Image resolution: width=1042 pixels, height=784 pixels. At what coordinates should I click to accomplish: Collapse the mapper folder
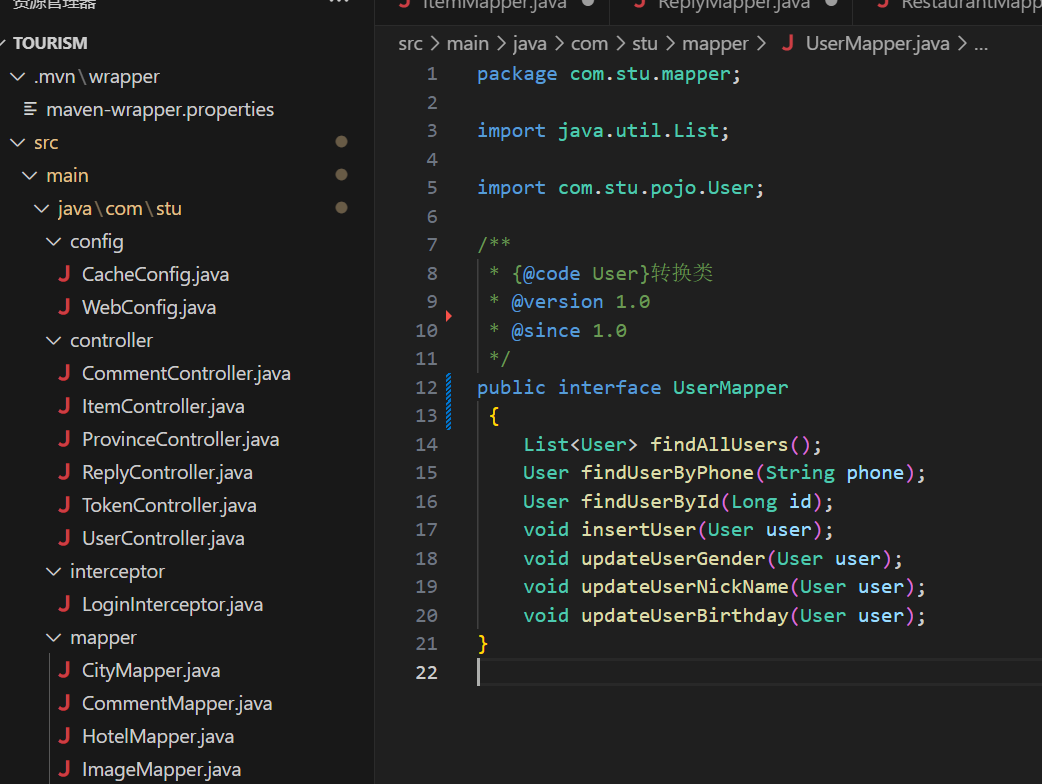coord(53,638)
